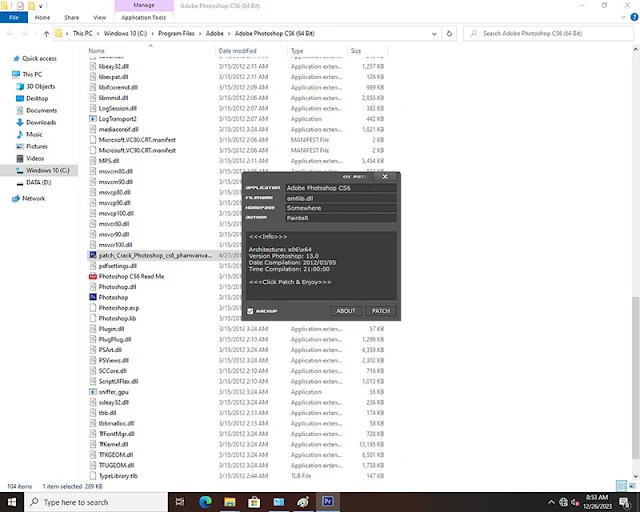The height and width of the screenshot is (512, 640).
Task: Open the Application Tools tab
Action: (144, 18)
